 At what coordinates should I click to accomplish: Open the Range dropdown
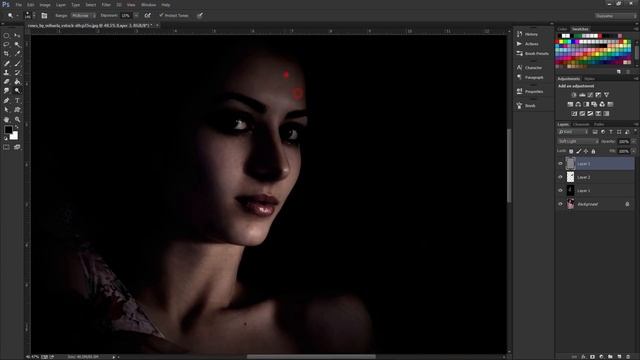click(x=83, y=16)
